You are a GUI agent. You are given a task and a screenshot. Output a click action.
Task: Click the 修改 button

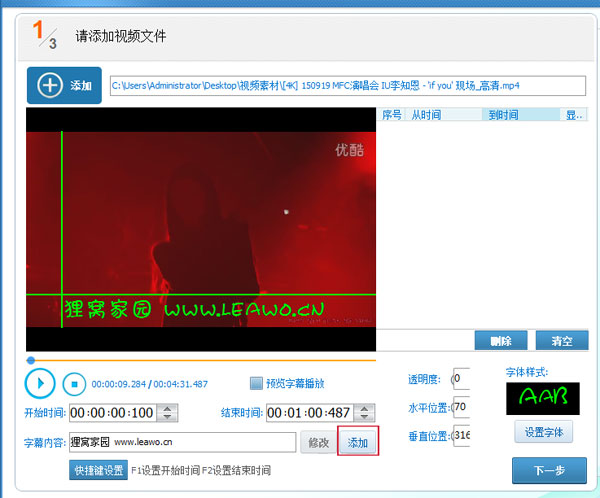317,441
